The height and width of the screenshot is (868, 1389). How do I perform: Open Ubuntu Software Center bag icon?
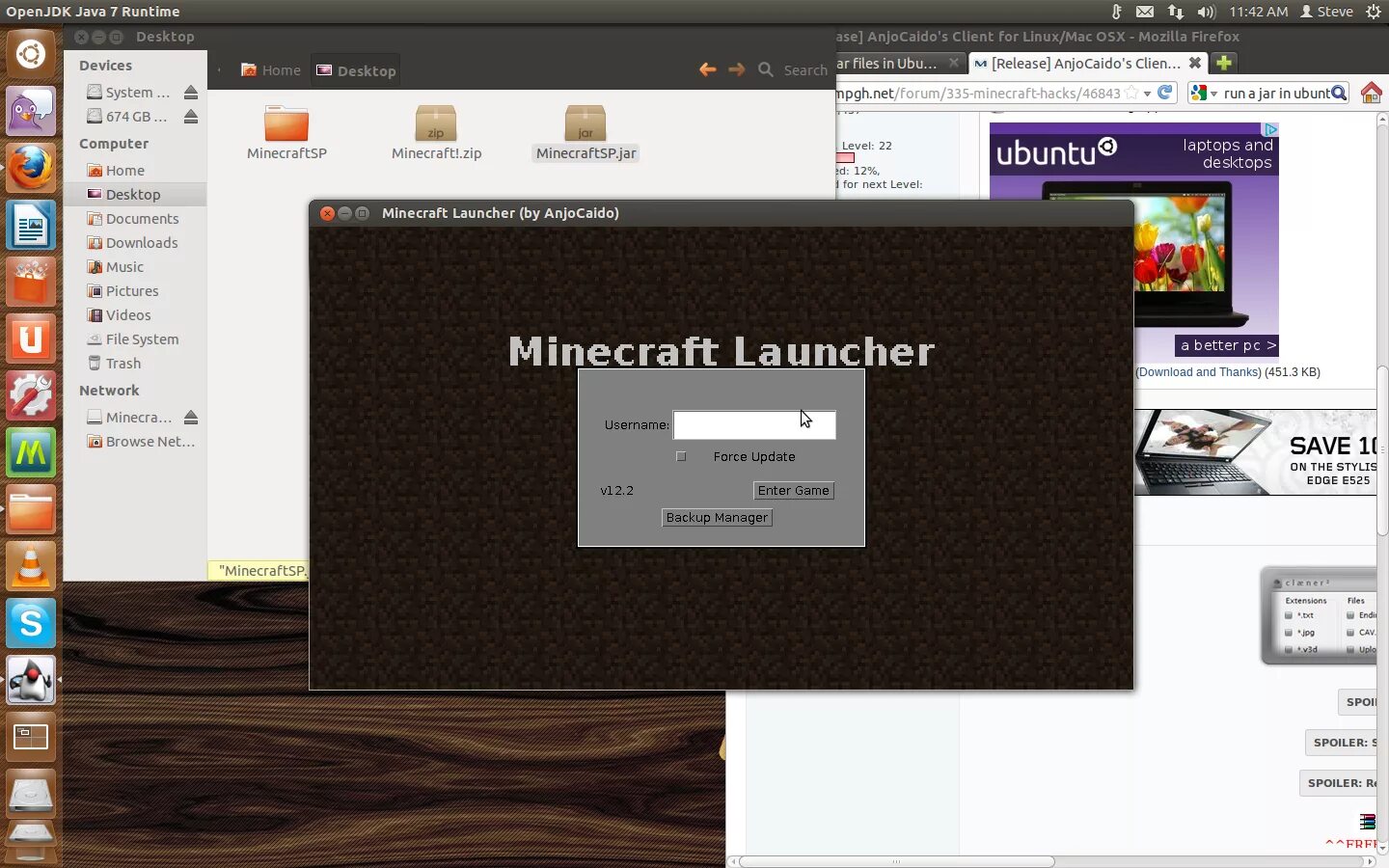click(x=31, y=282)
